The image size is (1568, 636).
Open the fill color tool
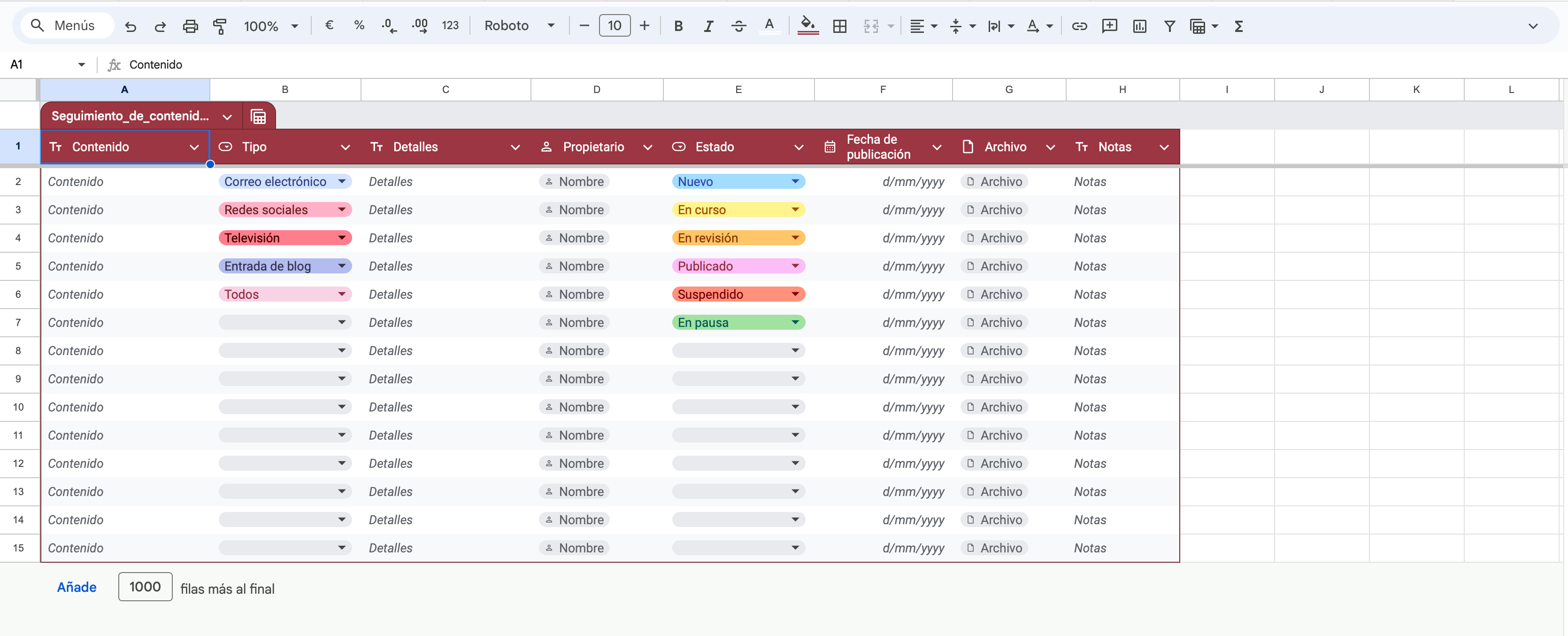(807, 25)
